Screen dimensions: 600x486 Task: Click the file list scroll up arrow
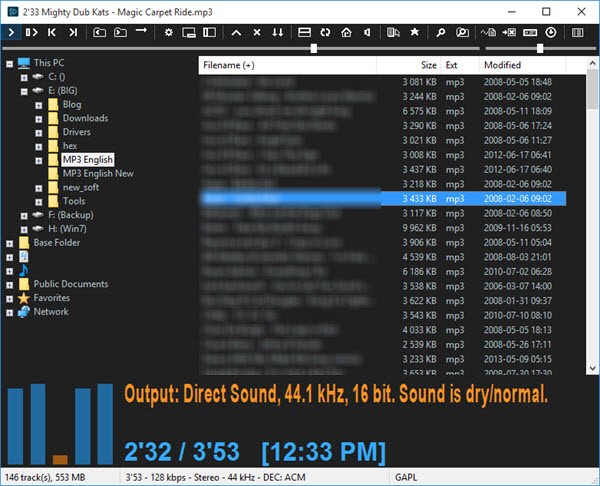click(x=592, y=63)
